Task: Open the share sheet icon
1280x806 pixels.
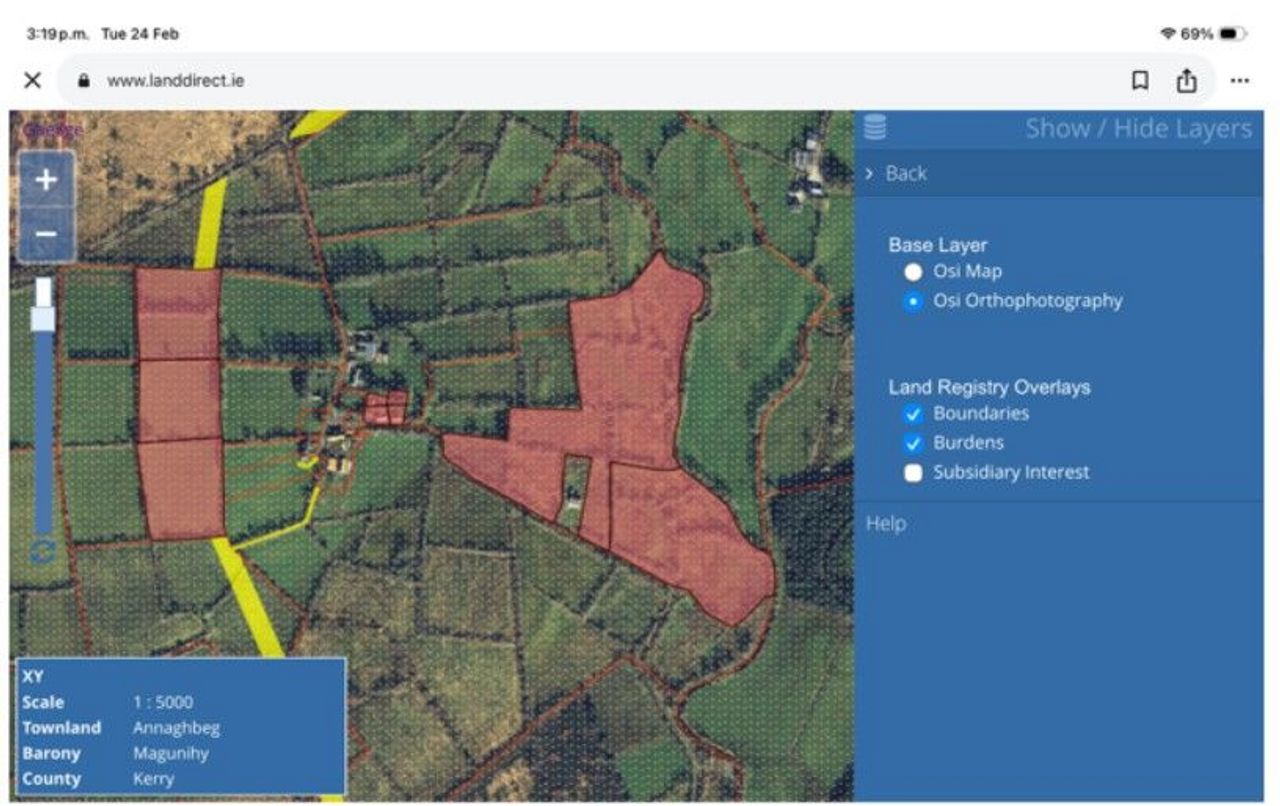Action: tap(1186, 81)
